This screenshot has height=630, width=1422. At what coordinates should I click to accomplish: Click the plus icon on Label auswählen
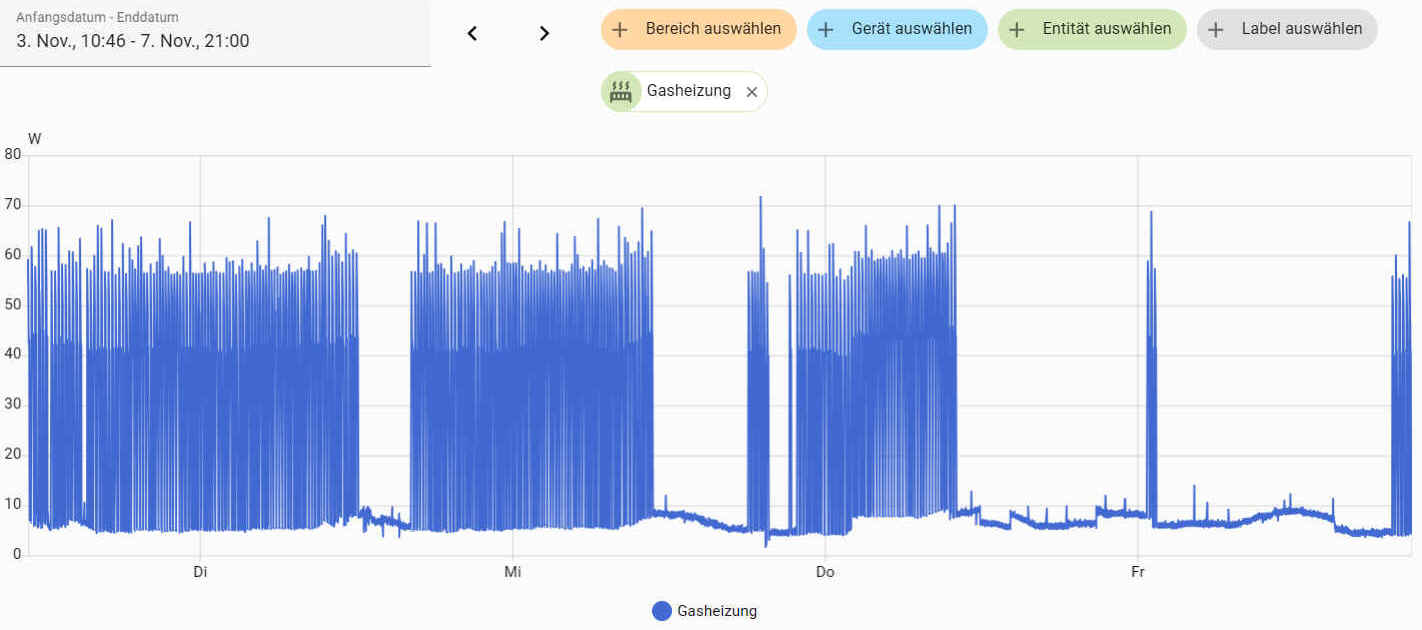1216,29
